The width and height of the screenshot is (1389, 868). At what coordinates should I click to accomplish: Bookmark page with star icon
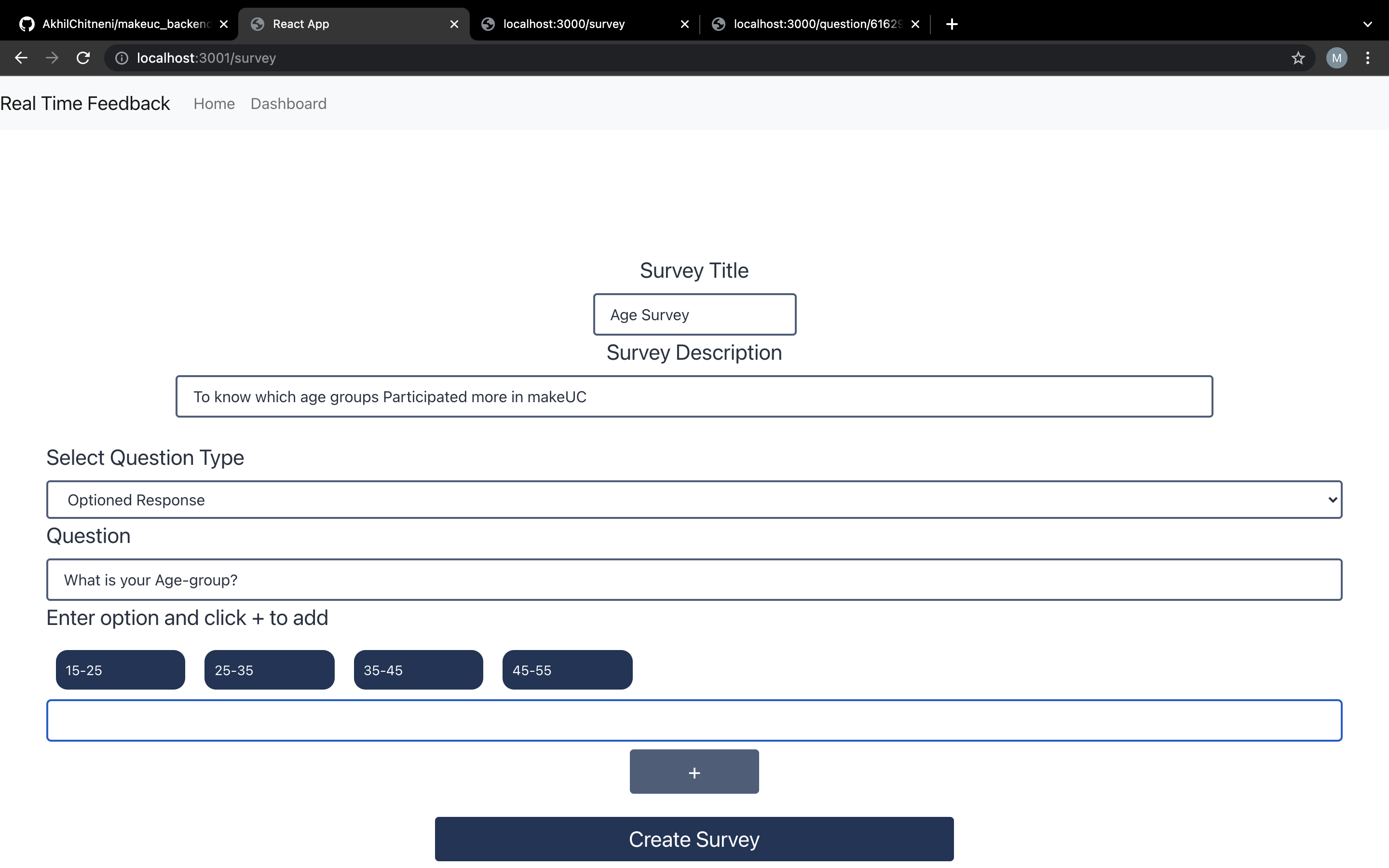coord(1298,58)
